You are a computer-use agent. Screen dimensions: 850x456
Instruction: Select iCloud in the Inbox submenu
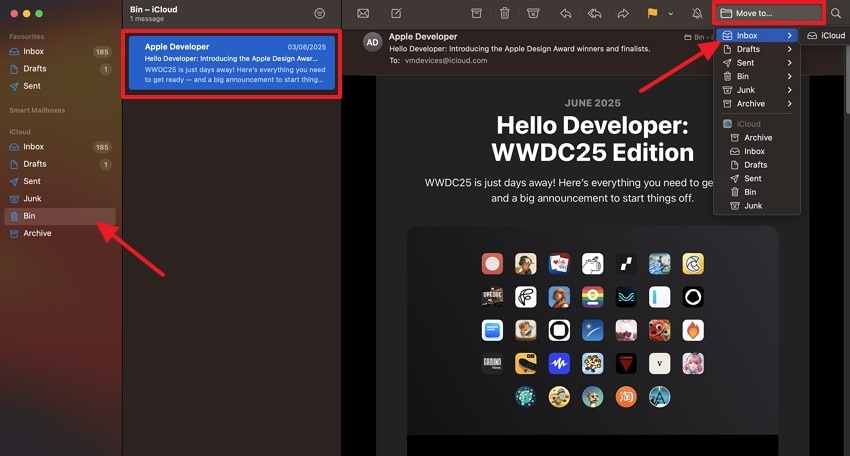pos(825,36)
